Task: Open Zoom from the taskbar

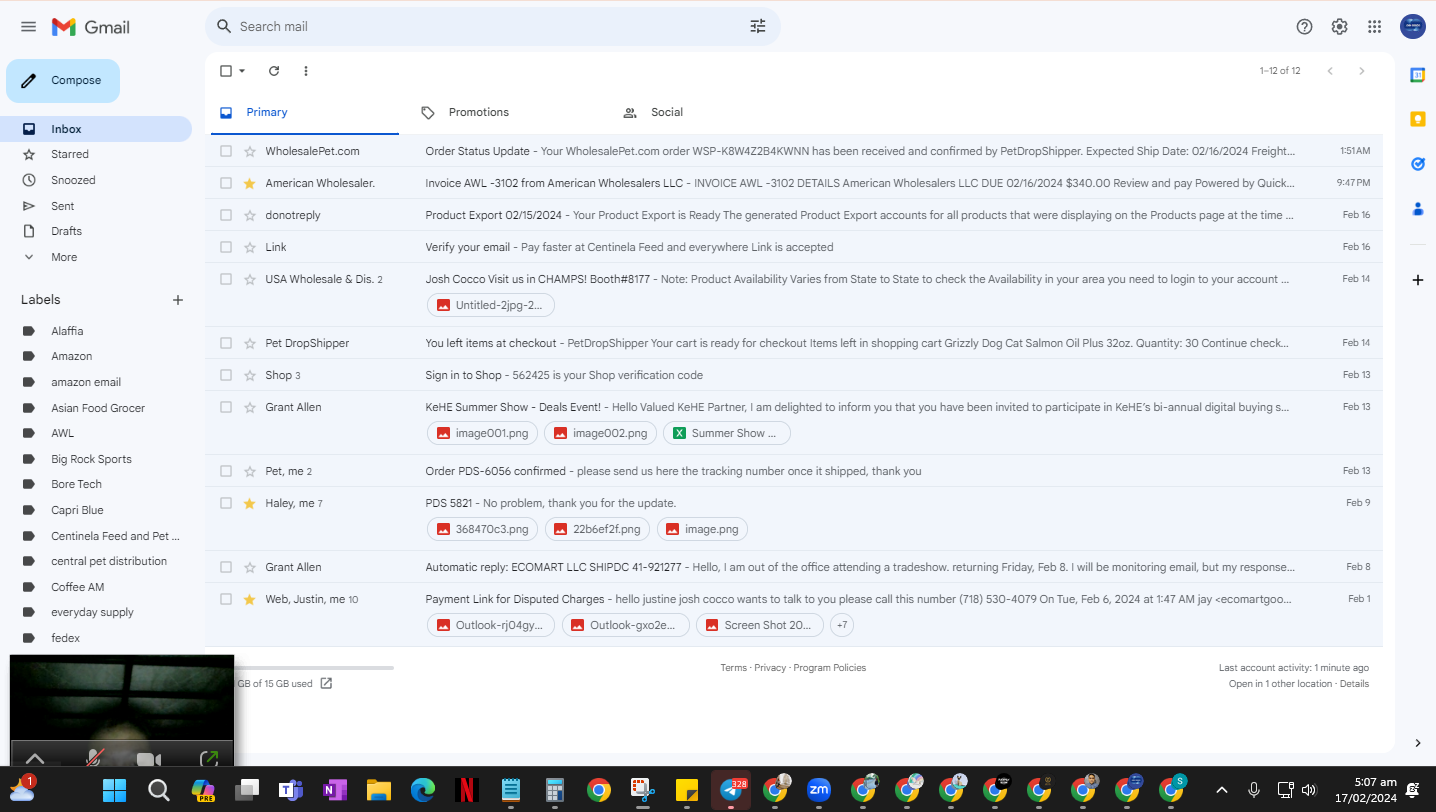Action: pyautogui.click(x=819, y=790)
